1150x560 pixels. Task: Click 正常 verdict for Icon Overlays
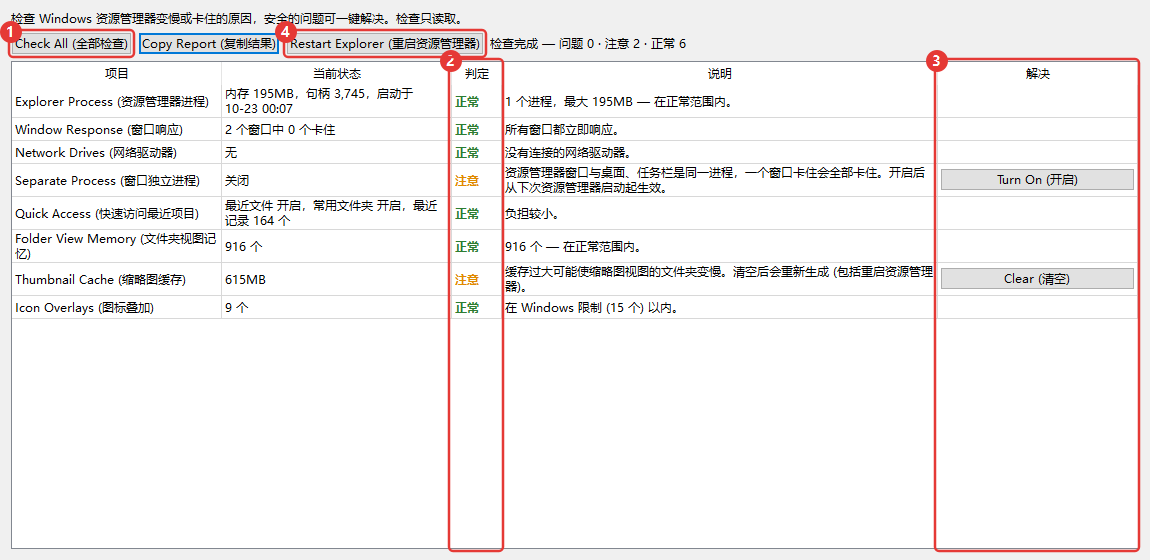click(x=467, y=308)
